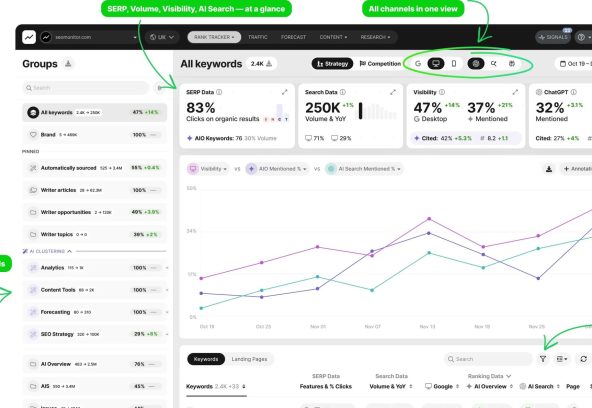
Task: Click the Groups add/download icon
Action: coord(68,63)
